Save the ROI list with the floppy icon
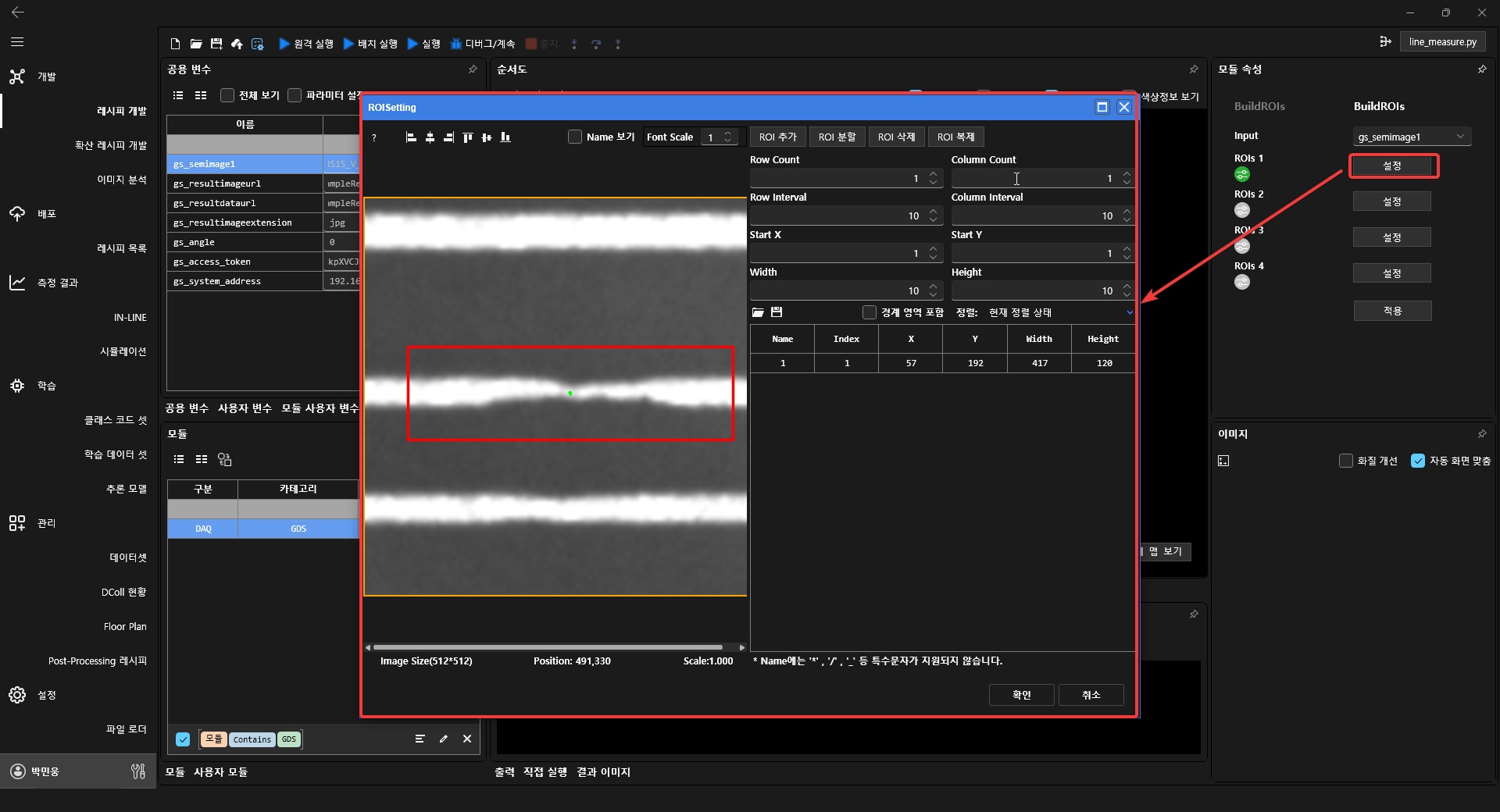Screen dimensions: 1500x812 coord(777,312)
